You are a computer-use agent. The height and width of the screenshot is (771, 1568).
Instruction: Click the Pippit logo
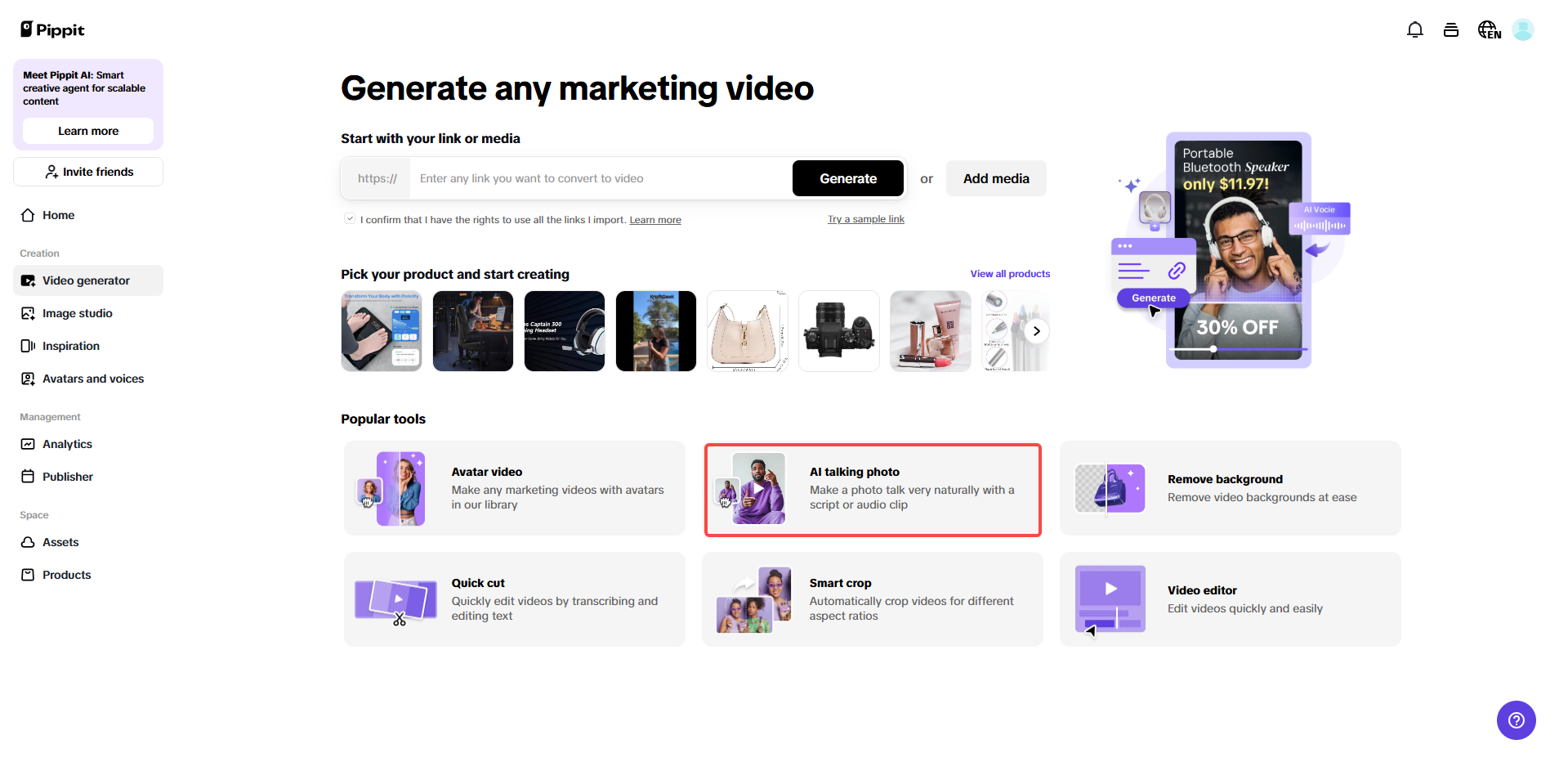point(52,29)
